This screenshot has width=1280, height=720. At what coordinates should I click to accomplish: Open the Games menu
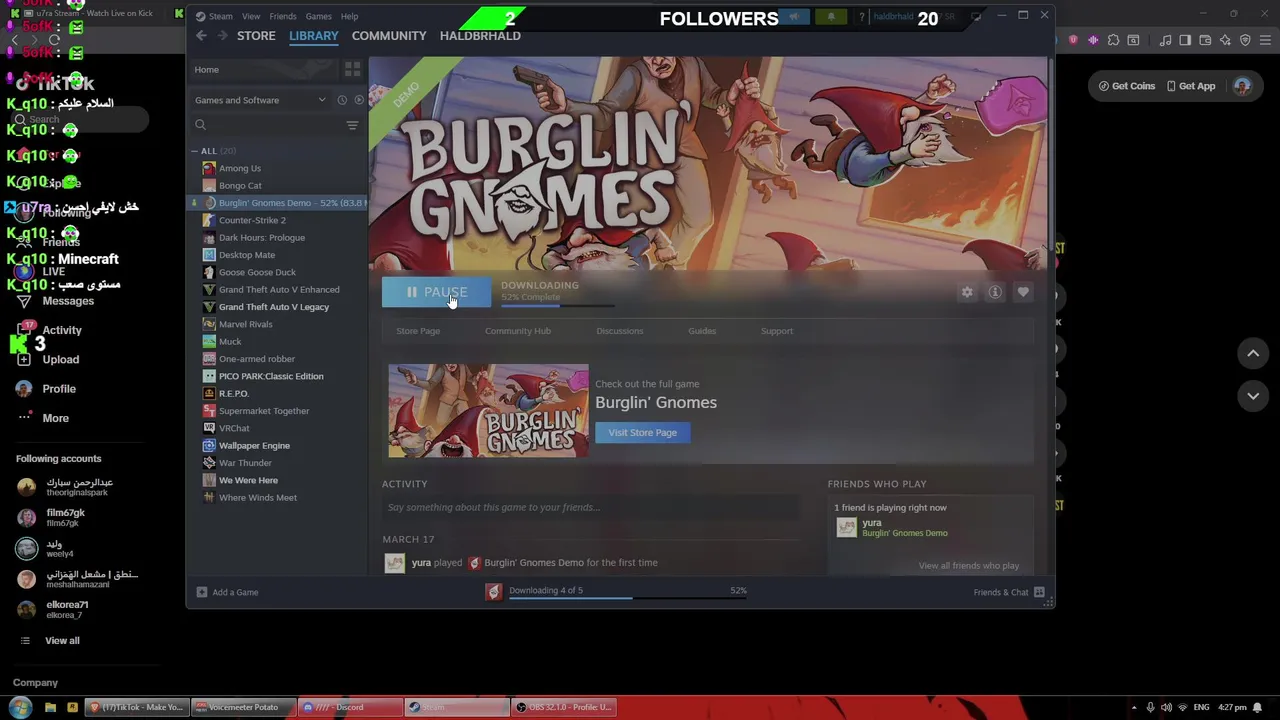pos(319,16)
